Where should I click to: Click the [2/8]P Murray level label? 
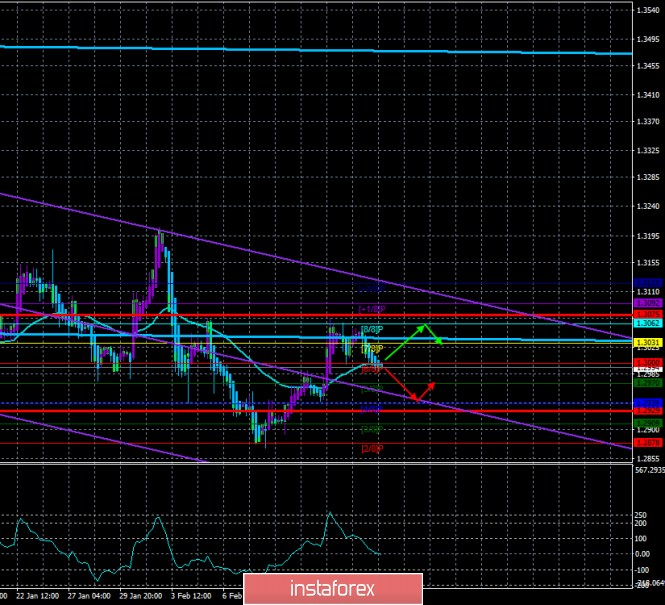click(372, 449)
